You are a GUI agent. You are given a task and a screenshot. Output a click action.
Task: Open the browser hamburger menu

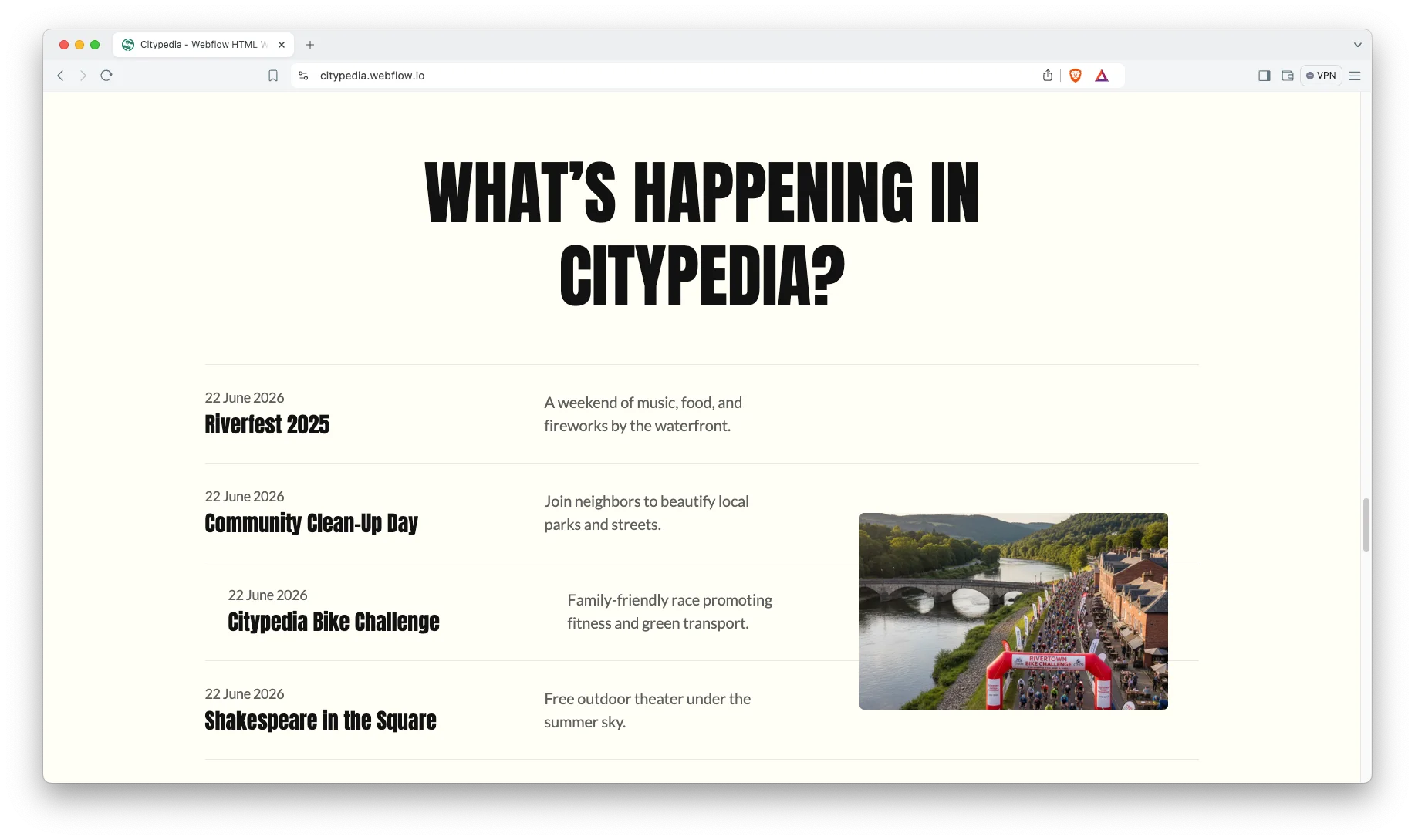click(x=1355, y=76)
